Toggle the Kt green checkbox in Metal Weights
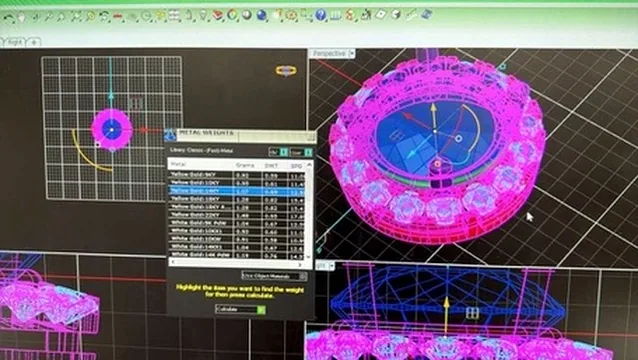This screenshot has width=638, height=360. 284,152
